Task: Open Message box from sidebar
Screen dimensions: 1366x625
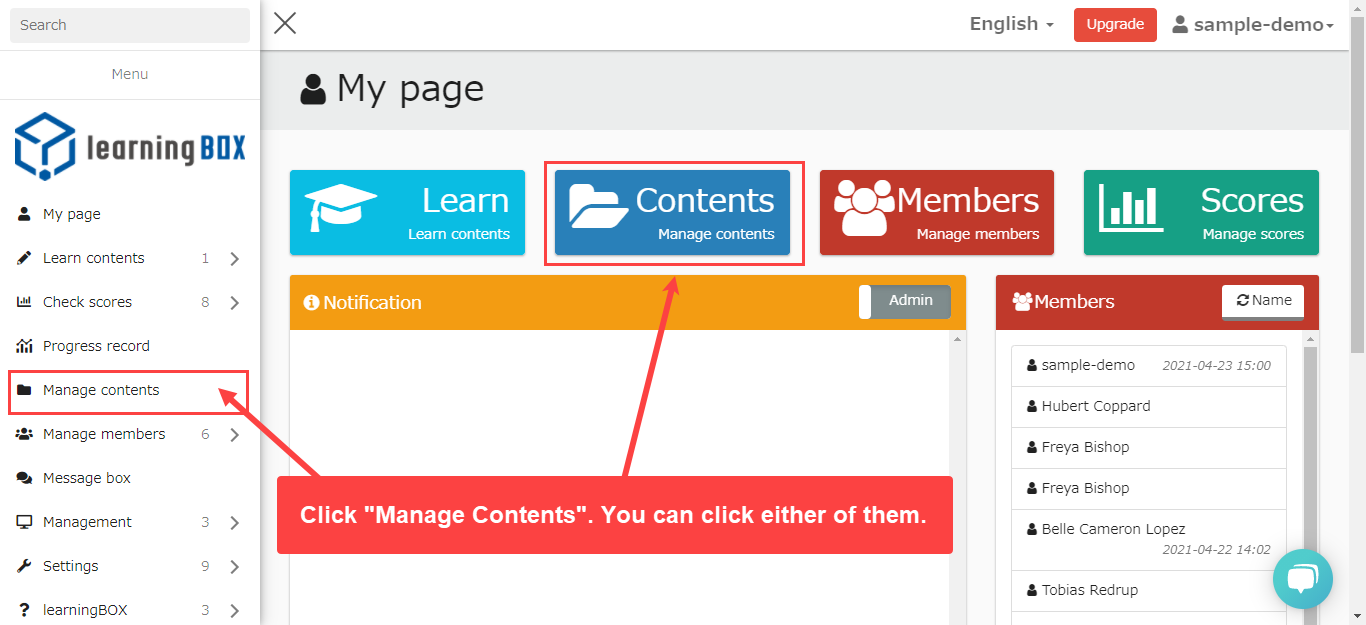Action: pyautogui.click(x=87, y=478)
